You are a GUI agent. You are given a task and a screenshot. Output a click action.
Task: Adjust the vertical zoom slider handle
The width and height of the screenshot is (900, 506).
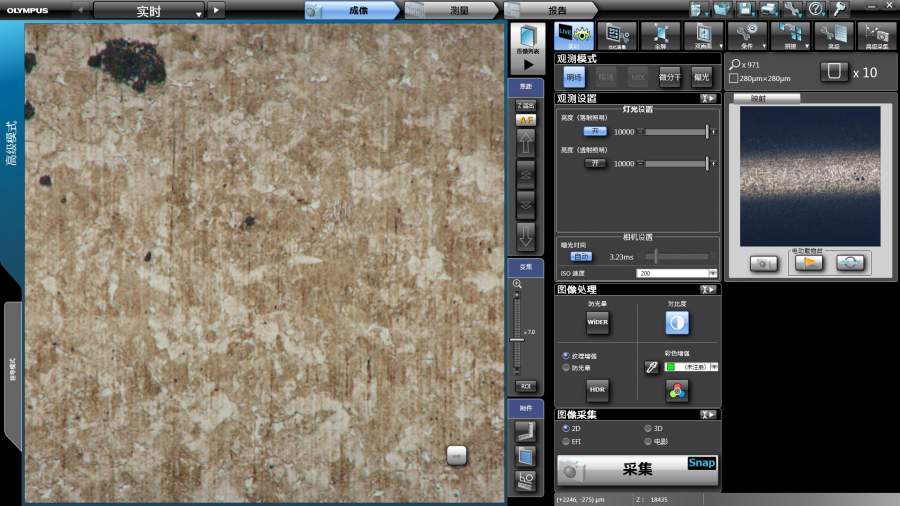coord(517,340)
